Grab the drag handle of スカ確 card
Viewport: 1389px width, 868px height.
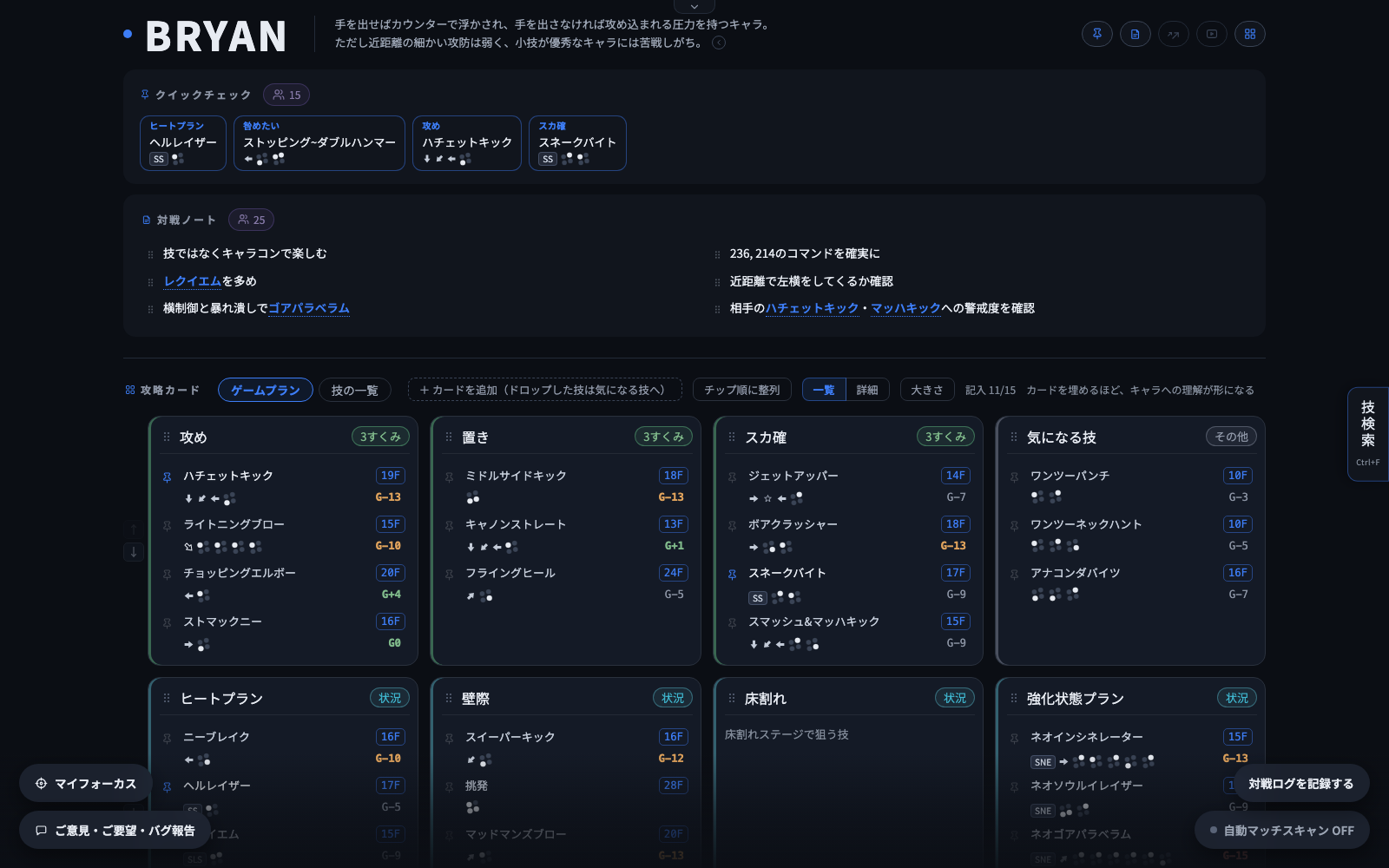point(732,437)
